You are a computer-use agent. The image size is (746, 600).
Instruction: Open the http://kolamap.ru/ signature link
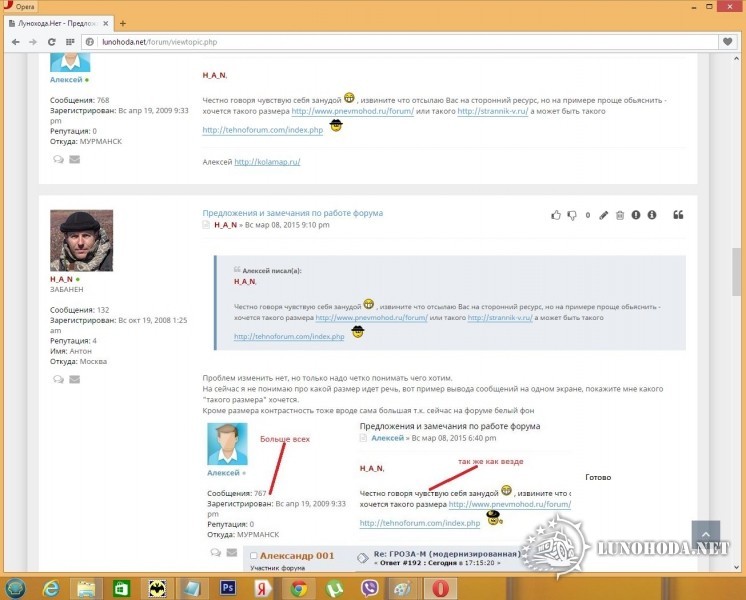click(267, 161)
